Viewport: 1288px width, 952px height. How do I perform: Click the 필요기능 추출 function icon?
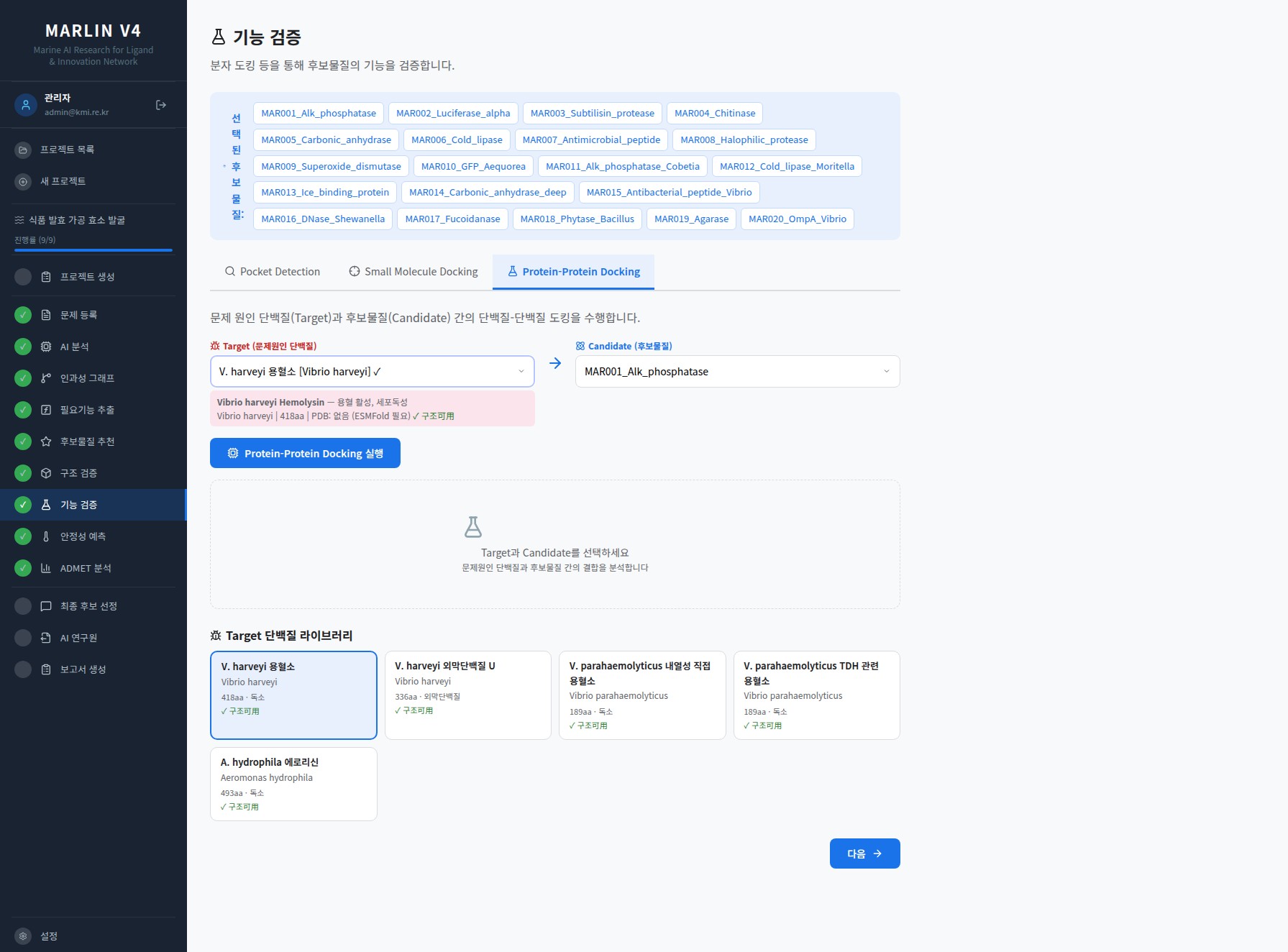click(46, 410)
